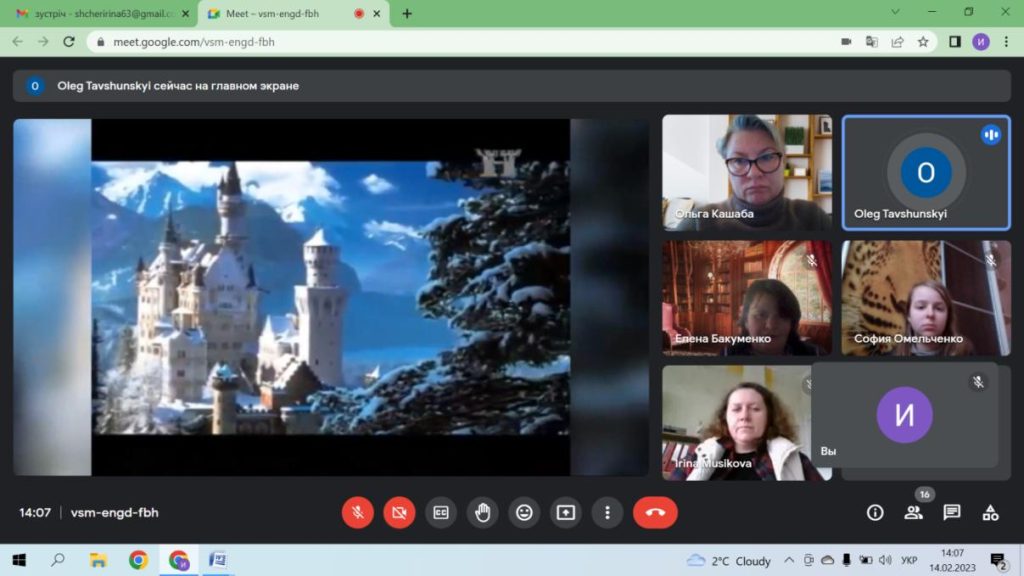Select Ольга Кашаба video tile
The width and height of the screenshot is (1024, 576).
point(747,172)
